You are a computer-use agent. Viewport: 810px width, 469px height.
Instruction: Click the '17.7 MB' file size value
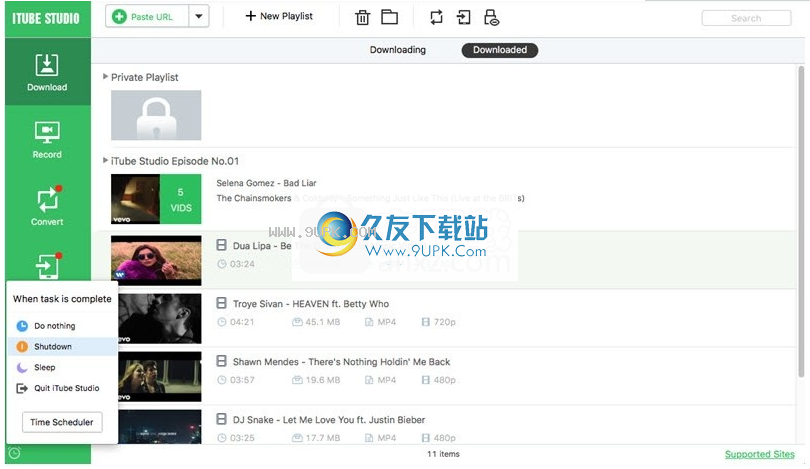[x=322, y=437]
